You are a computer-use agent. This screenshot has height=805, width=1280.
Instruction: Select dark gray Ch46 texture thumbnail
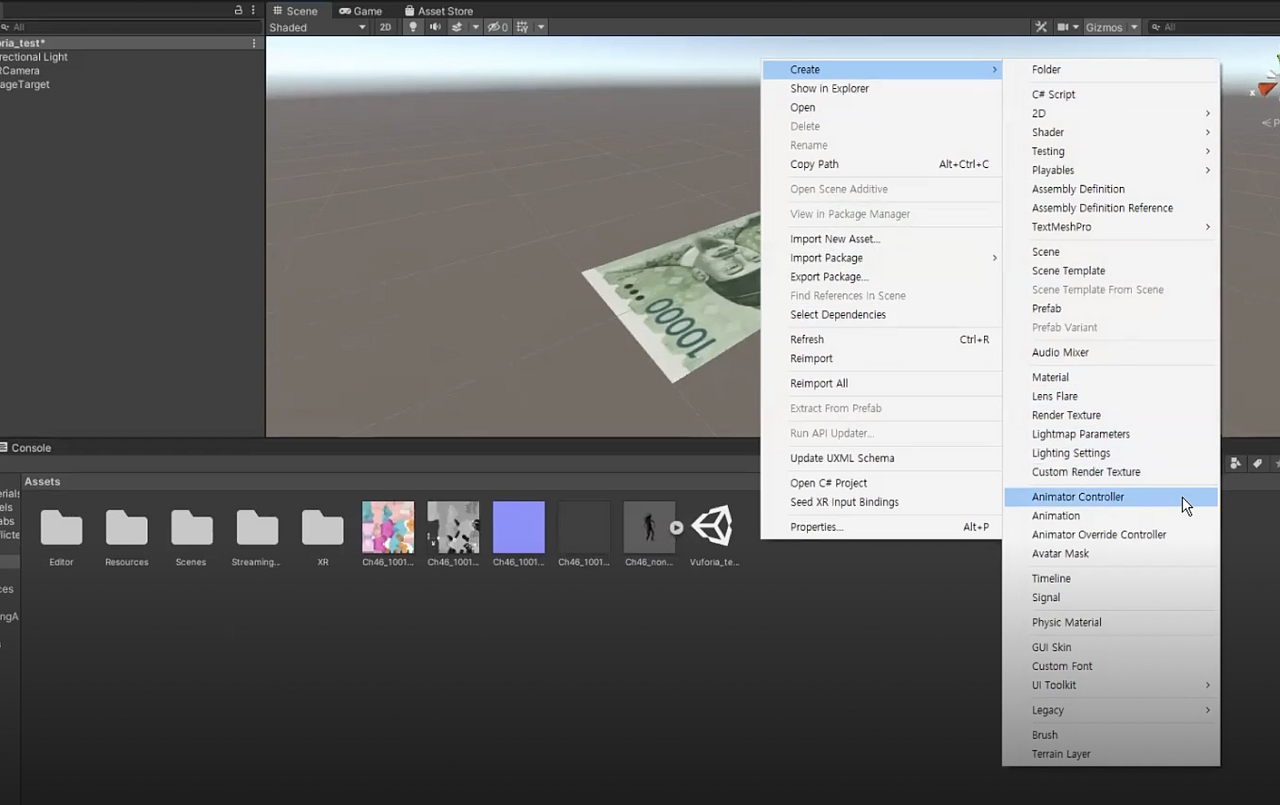point(584,527)
